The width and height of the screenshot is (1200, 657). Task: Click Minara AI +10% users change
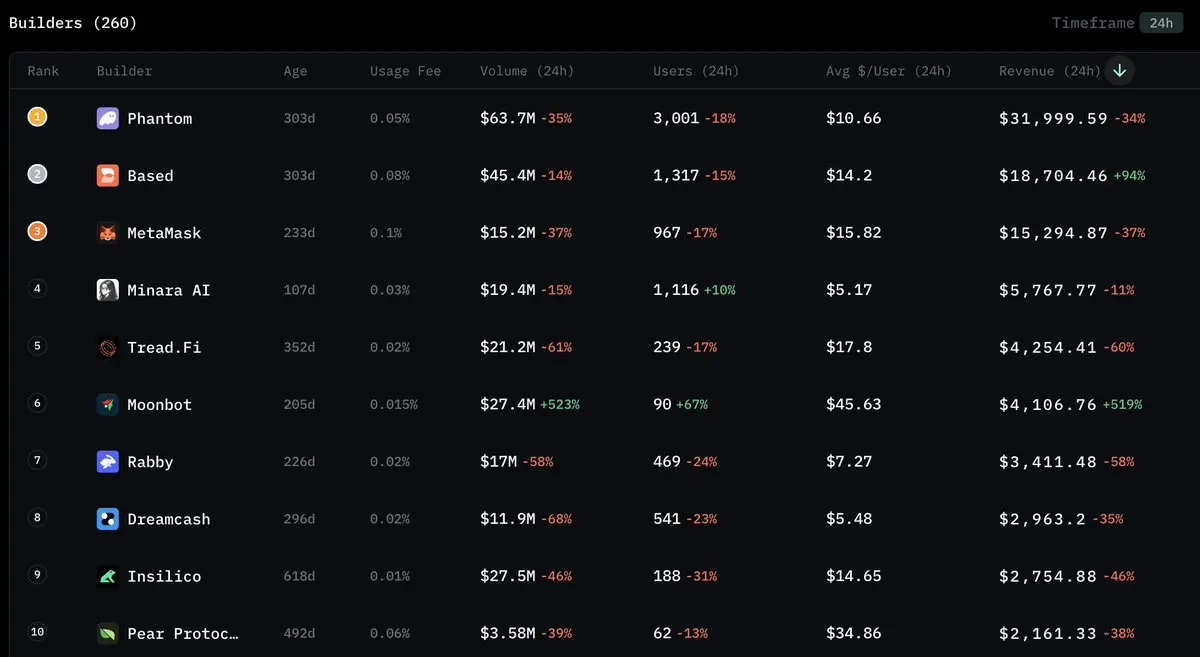coord(720,290)
